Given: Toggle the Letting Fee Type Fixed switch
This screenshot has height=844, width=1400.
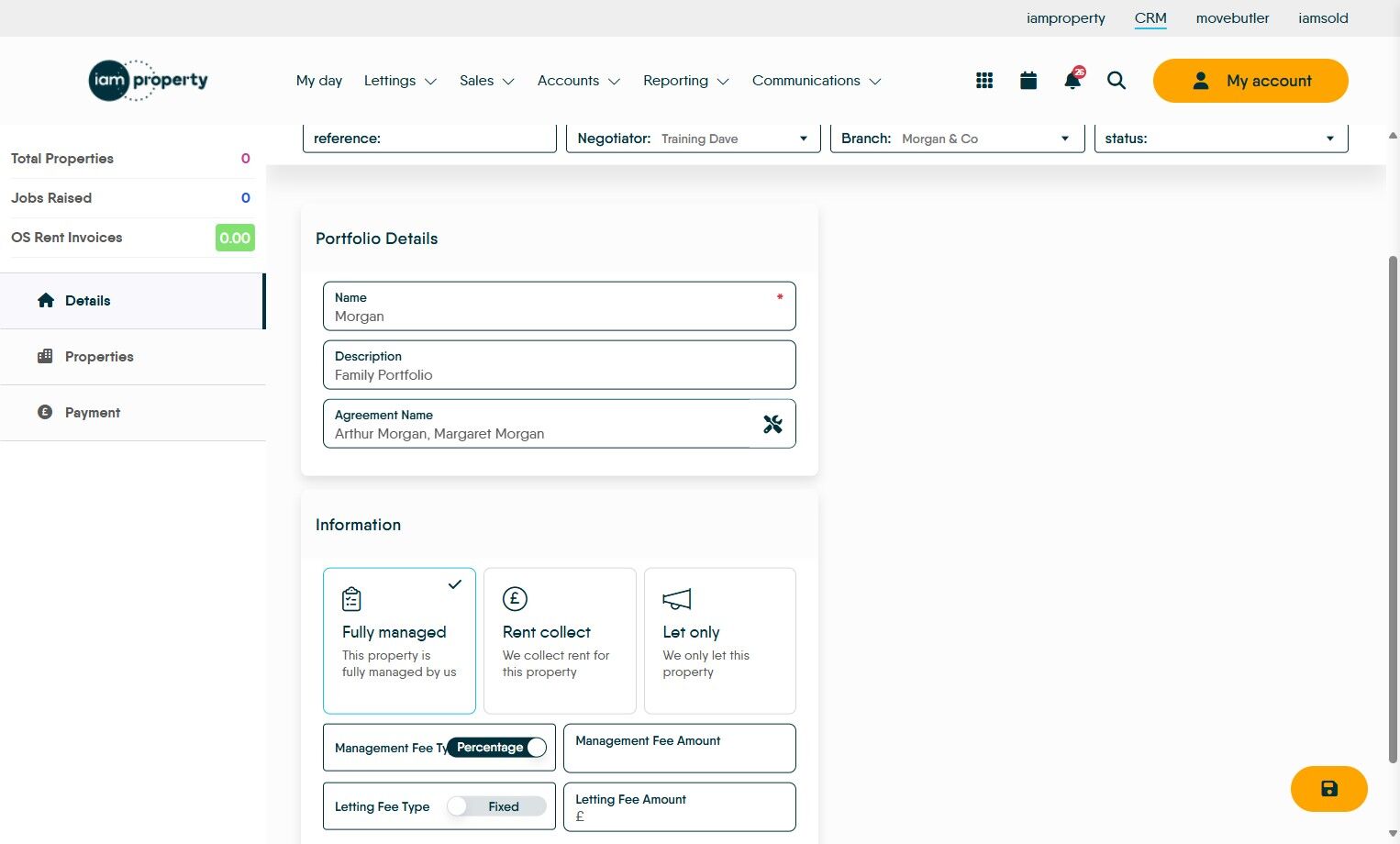Looking at the screenshot, I should click(x=497, y=806).
